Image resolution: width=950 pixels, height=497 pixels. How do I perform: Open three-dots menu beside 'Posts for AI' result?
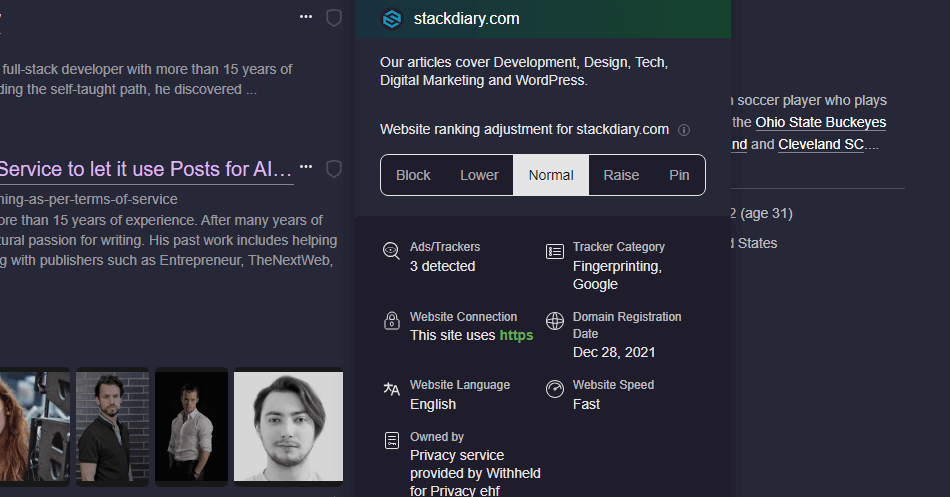(x=306, y=167)
